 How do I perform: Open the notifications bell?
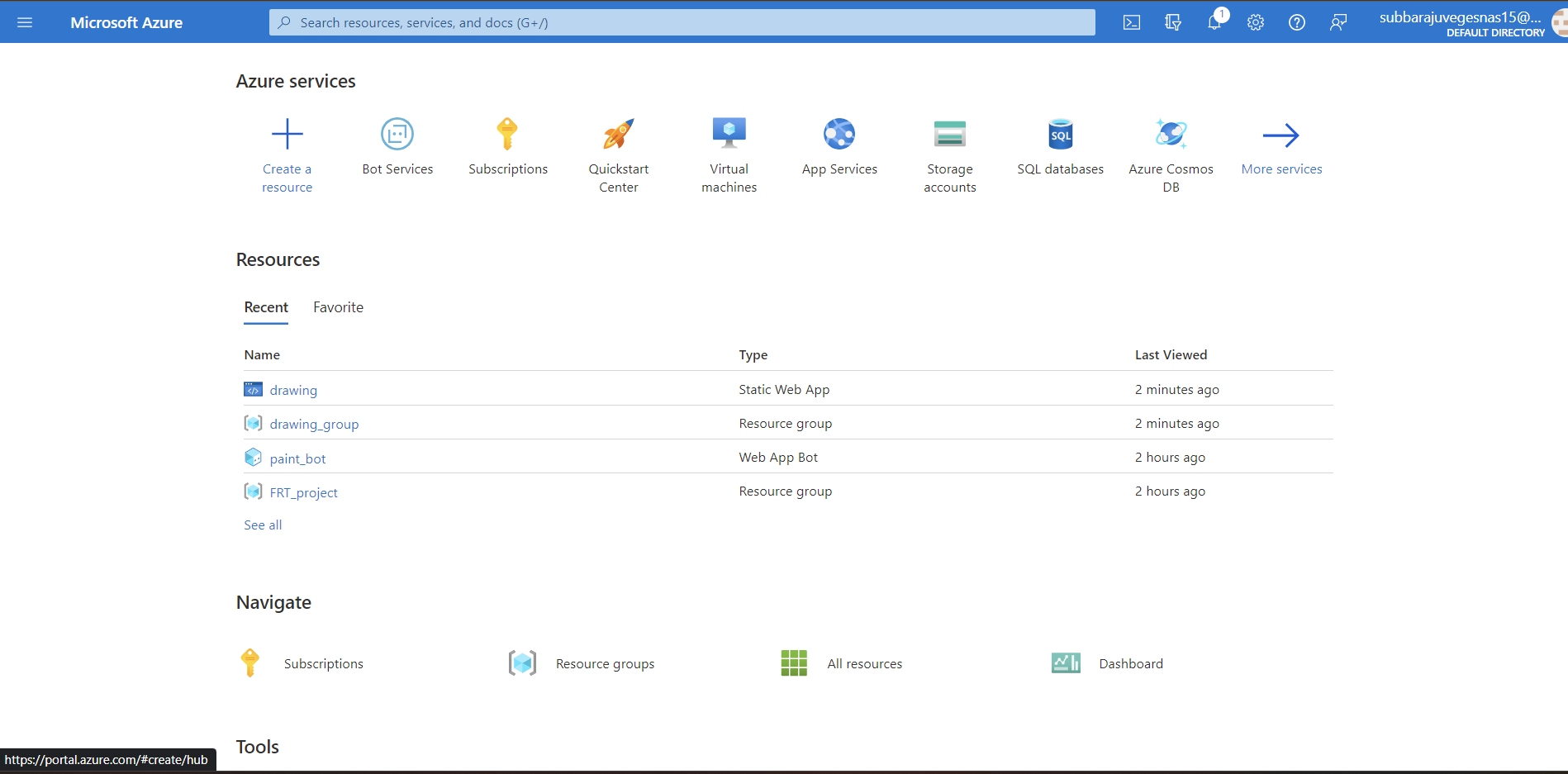pyautogui.click(x=1214, y=22)
